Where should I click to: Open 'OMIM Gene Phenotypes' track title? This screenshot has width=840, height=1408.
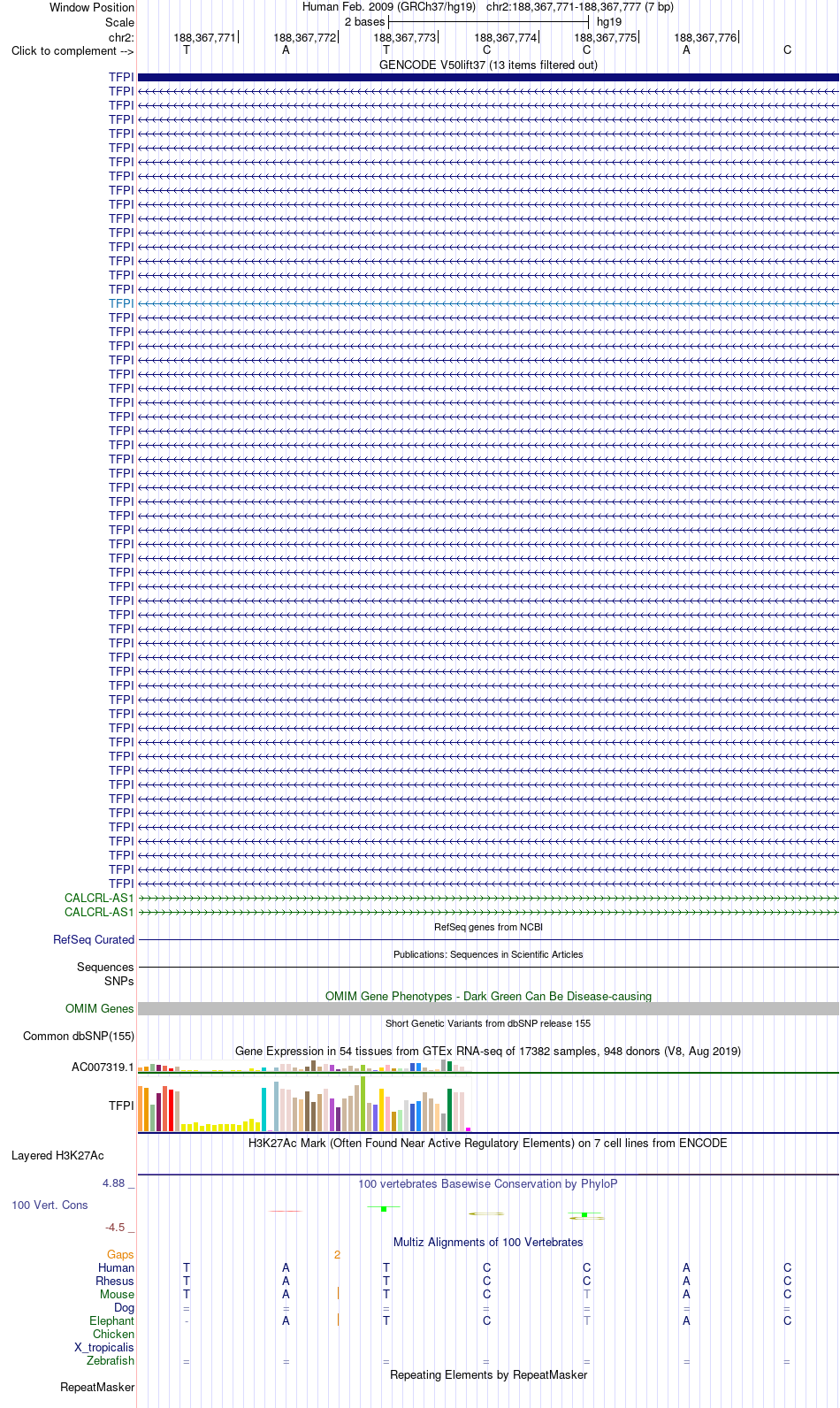[x=488, y=996]
